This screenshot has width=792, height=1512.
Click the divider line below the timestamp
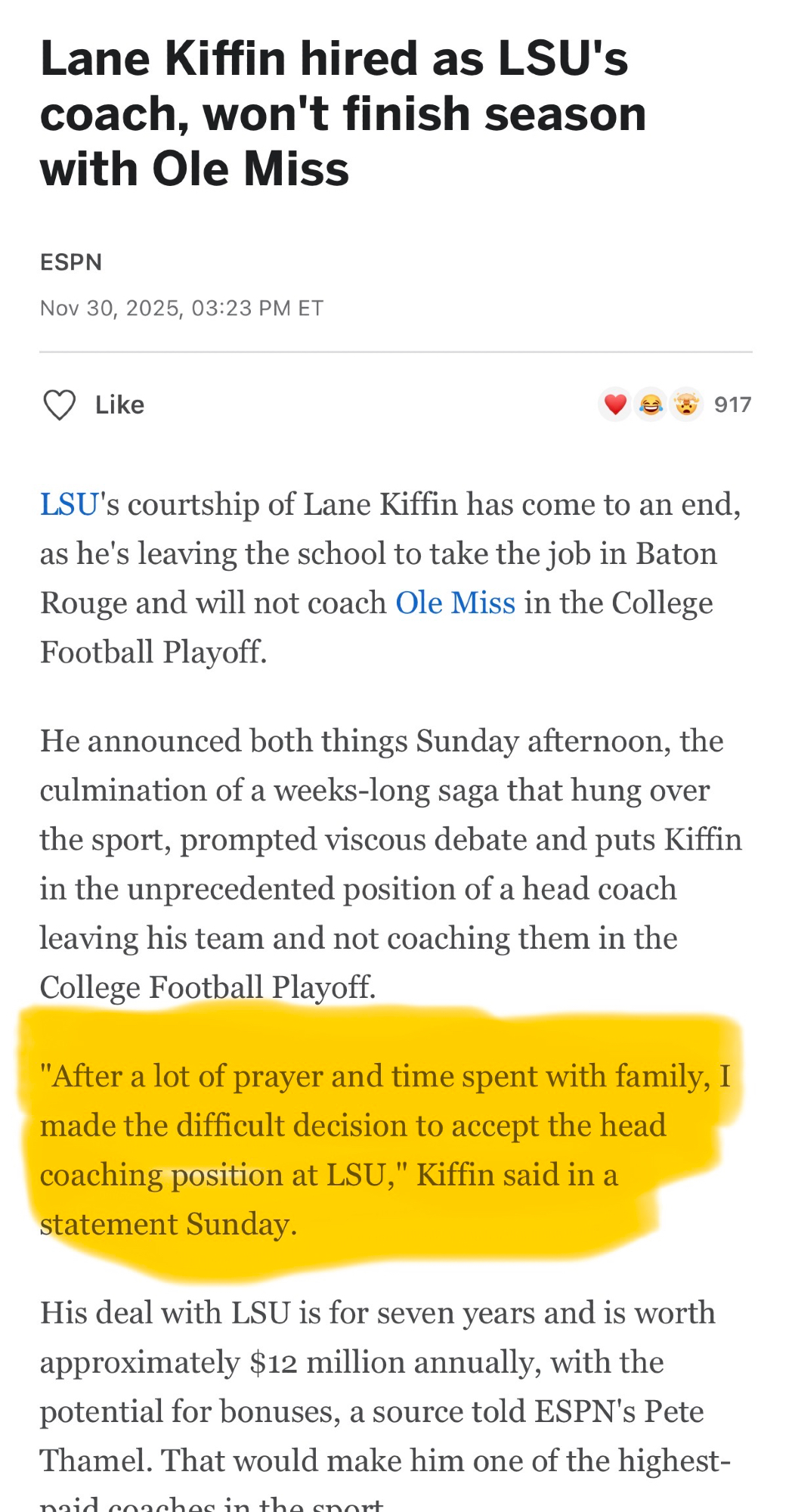tap(396, 352)
